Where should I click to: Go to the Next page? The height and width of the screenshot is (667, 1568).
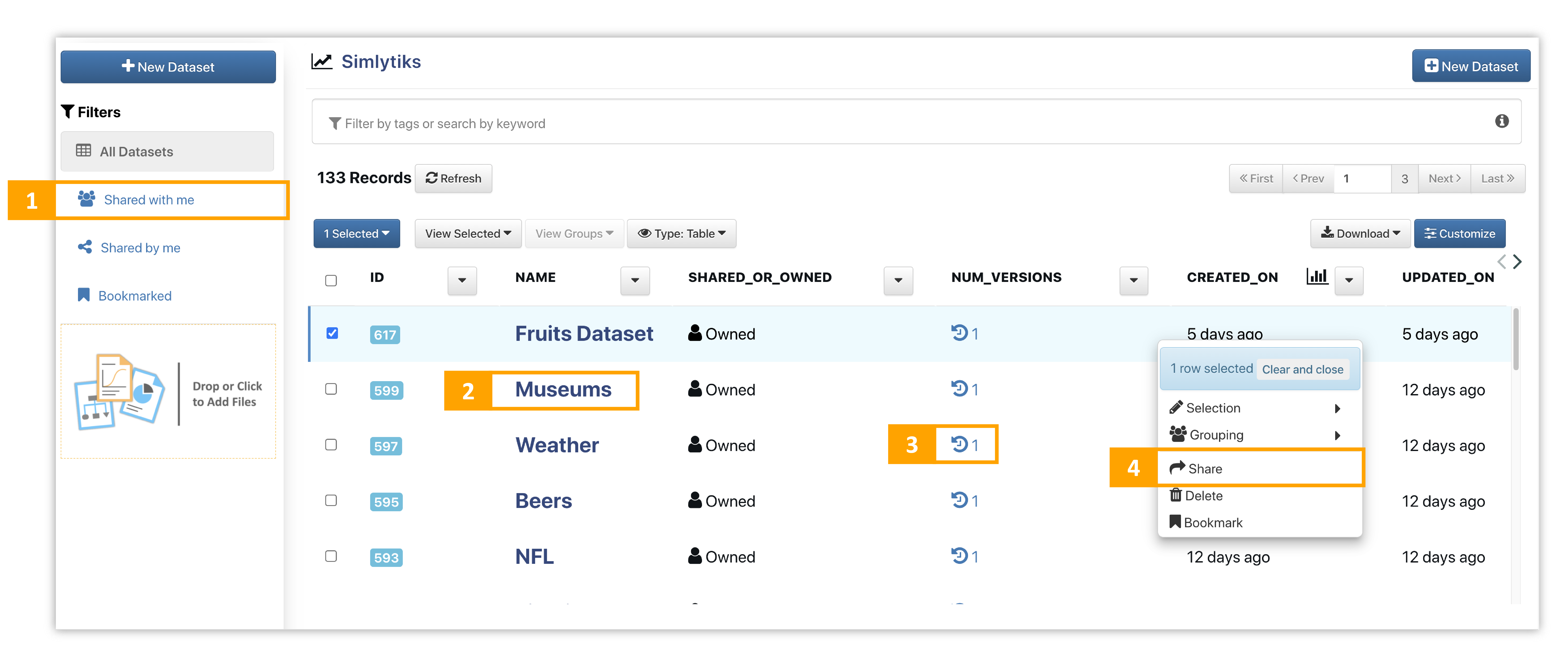pos(1444,178)
